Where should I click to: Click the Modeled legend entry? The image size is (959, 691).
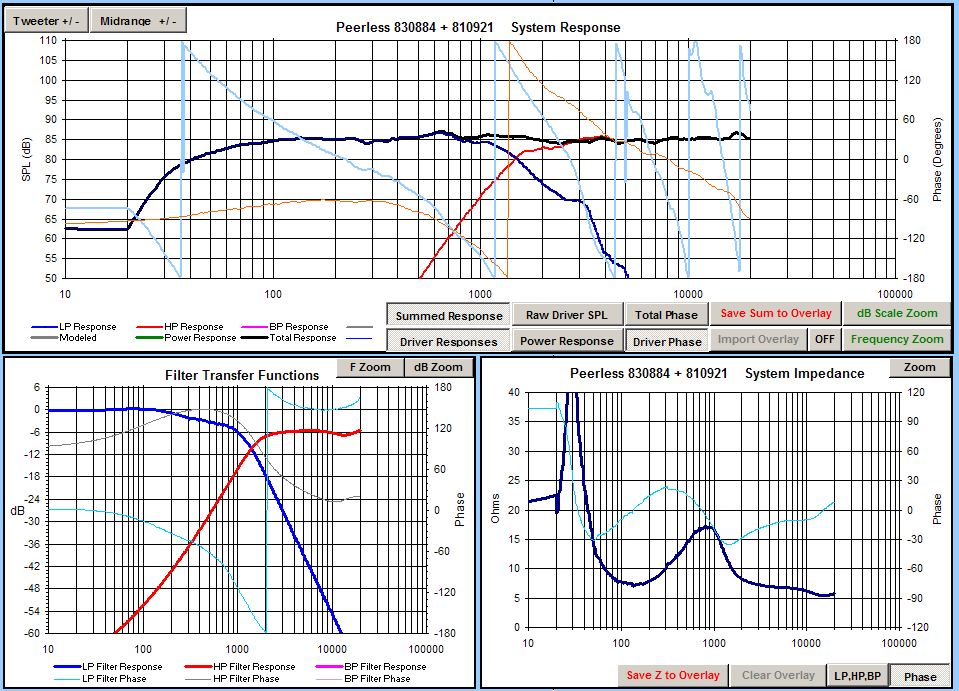[64, 338]
